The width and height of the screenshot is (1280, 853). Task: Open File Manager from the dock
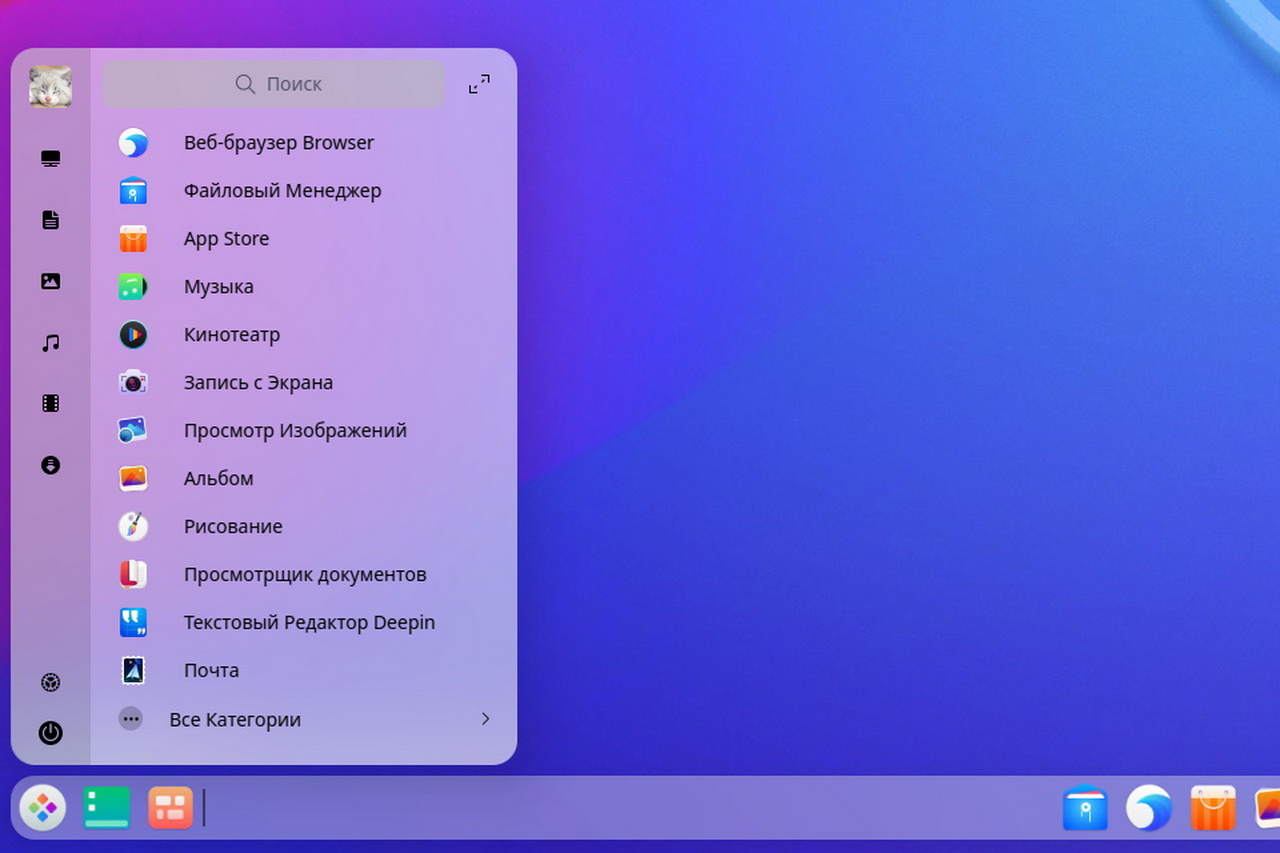(1085, 808)
